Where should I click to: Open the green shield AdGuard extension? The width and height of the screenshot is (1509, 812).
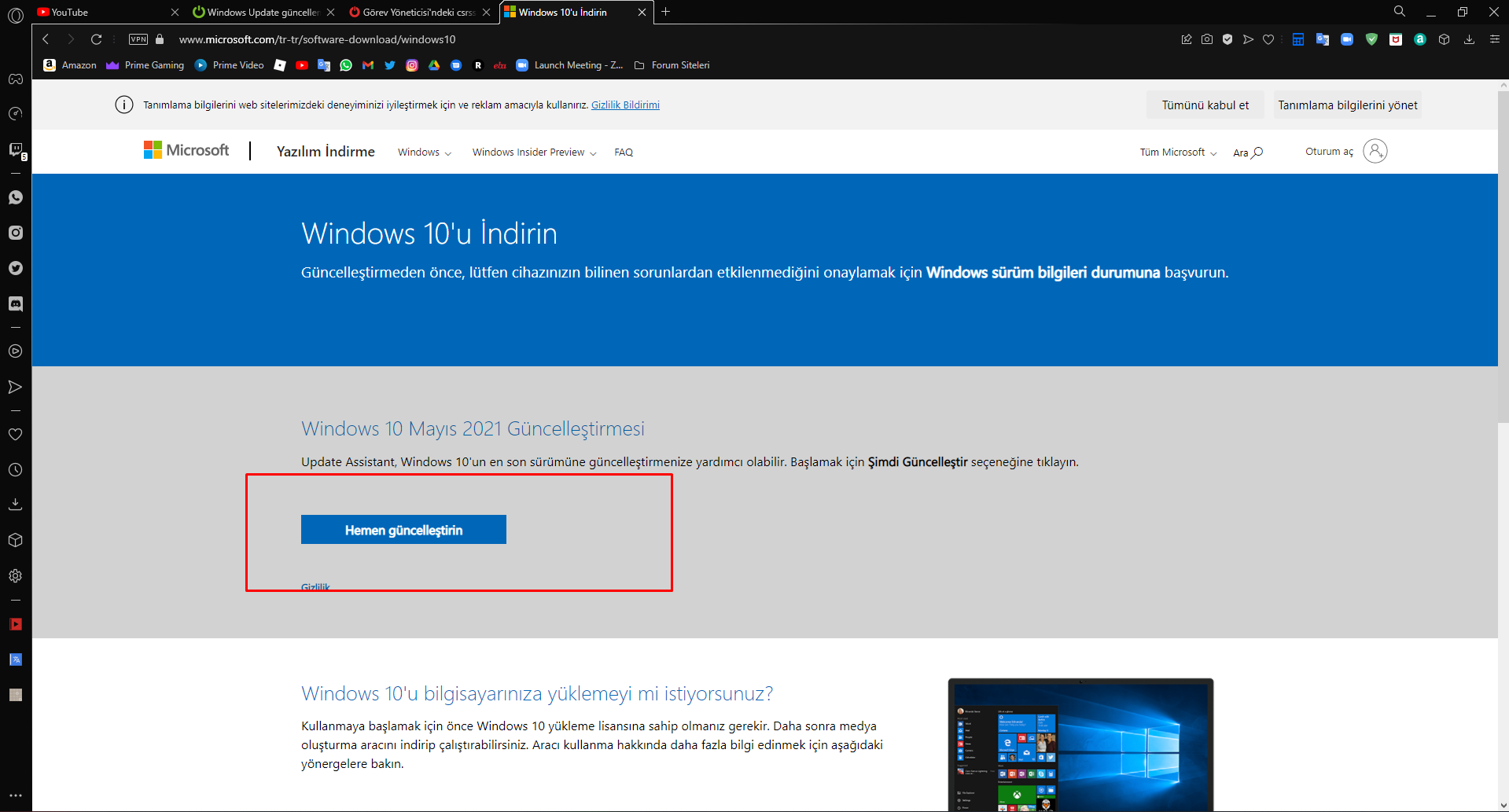pos(1371,39)
